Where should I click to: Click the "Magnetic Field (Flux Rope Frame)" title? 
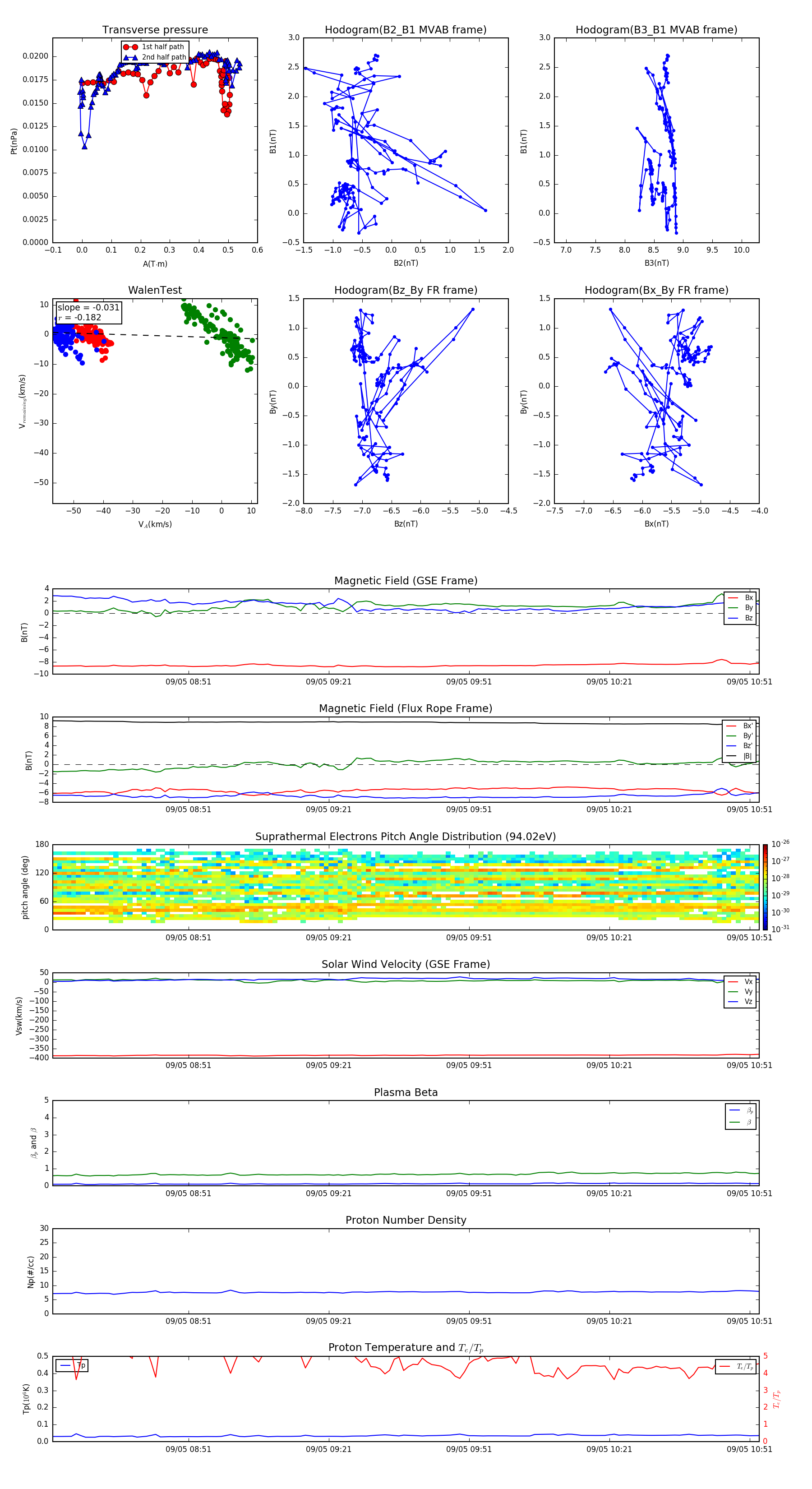406,709
